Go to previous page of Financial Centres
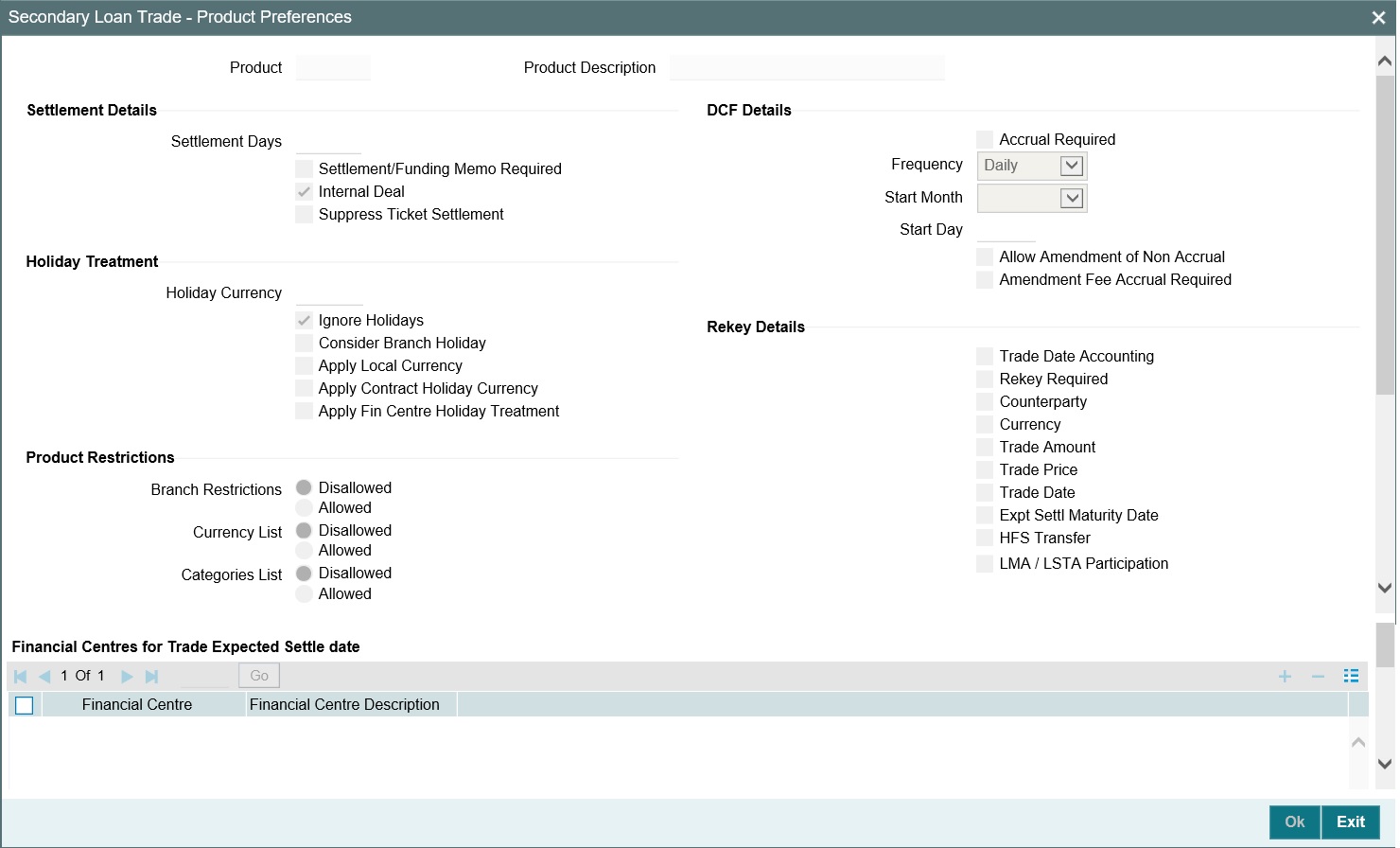The image size is (1400, 848). (44, 677)
